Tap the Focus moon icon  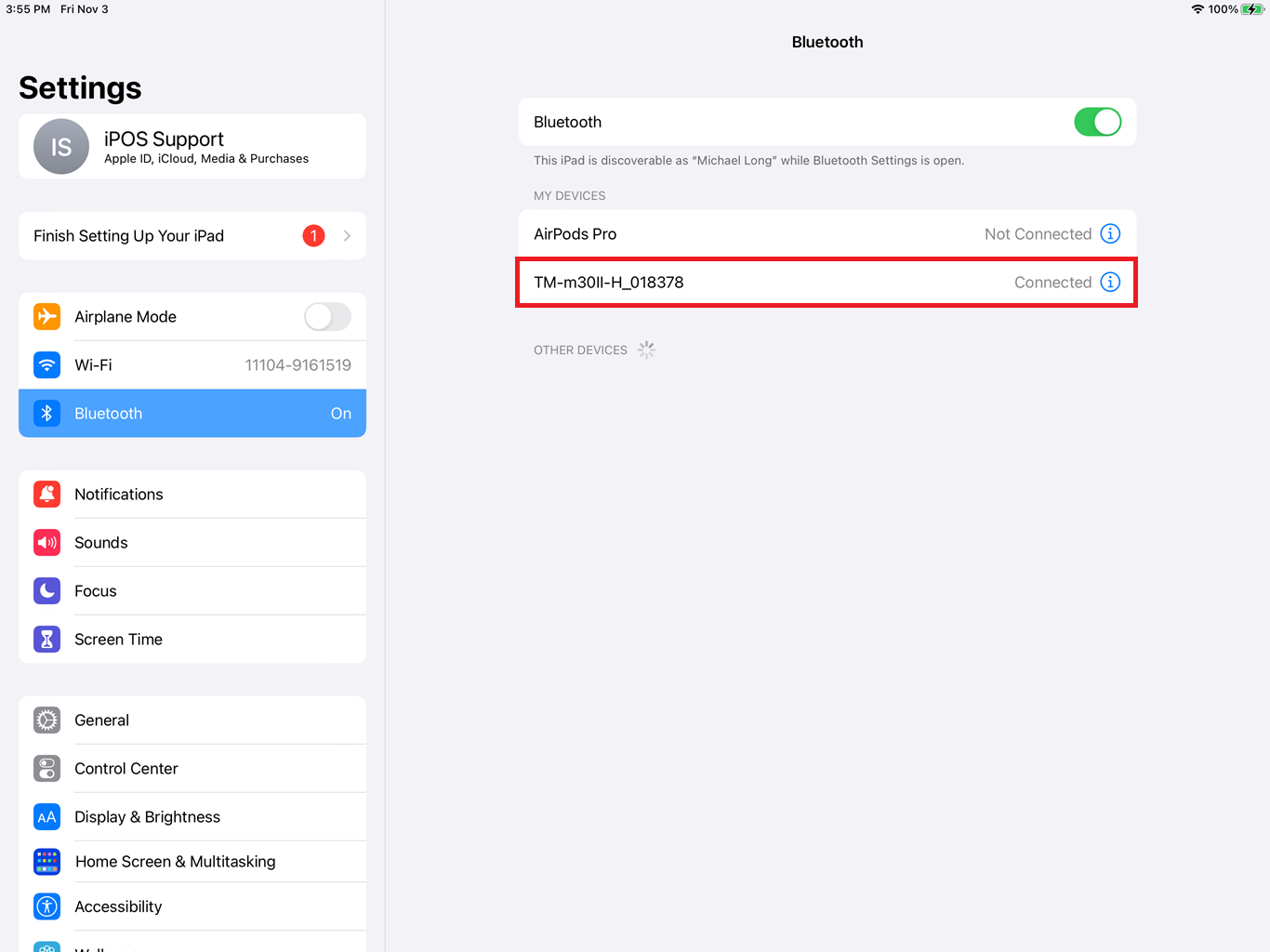[46, 590]
